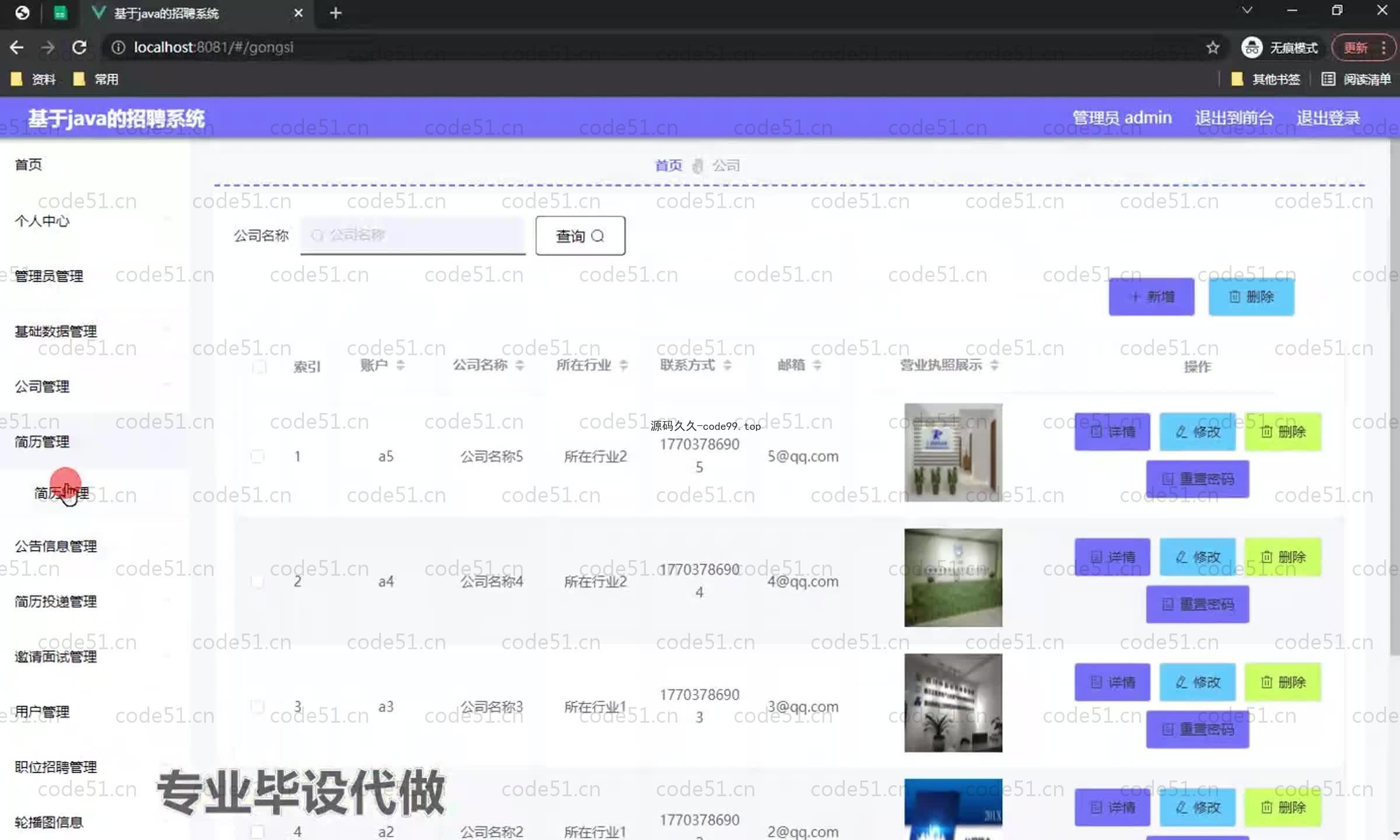Check the checkbox for row a3
The width and height of the screenshot is (1400, 840).
click(257, 706)
